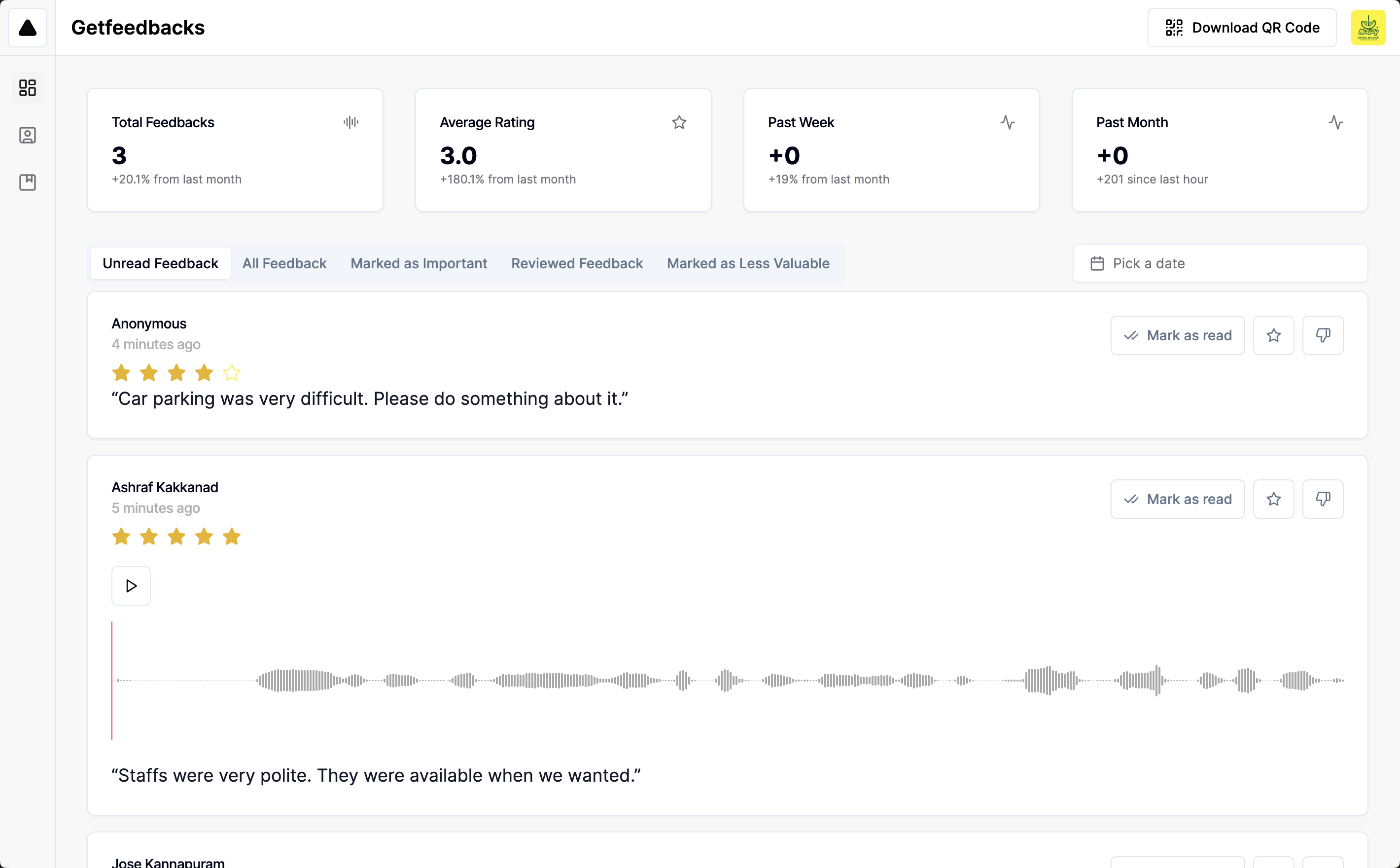
Task: Click the star icon on Average Rating card
Action: 679,122
